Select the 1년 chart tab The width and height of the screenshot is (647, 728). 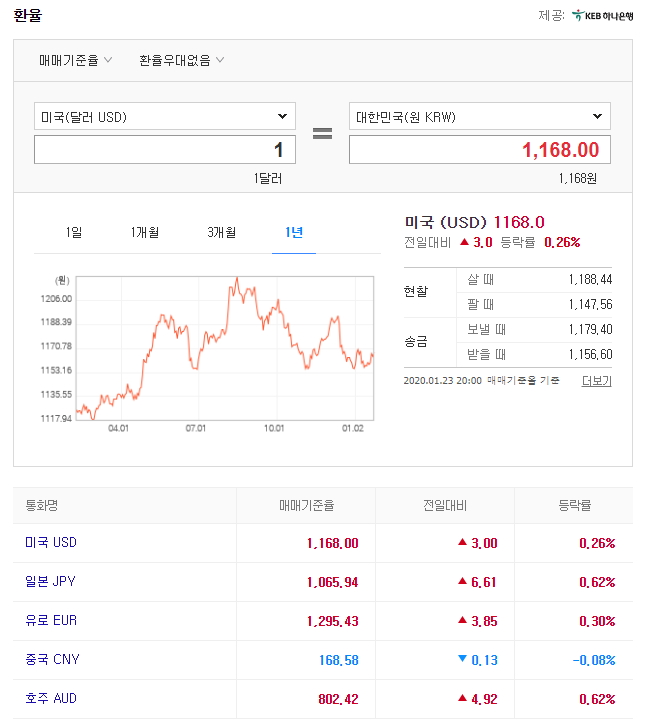pos(294,232)
